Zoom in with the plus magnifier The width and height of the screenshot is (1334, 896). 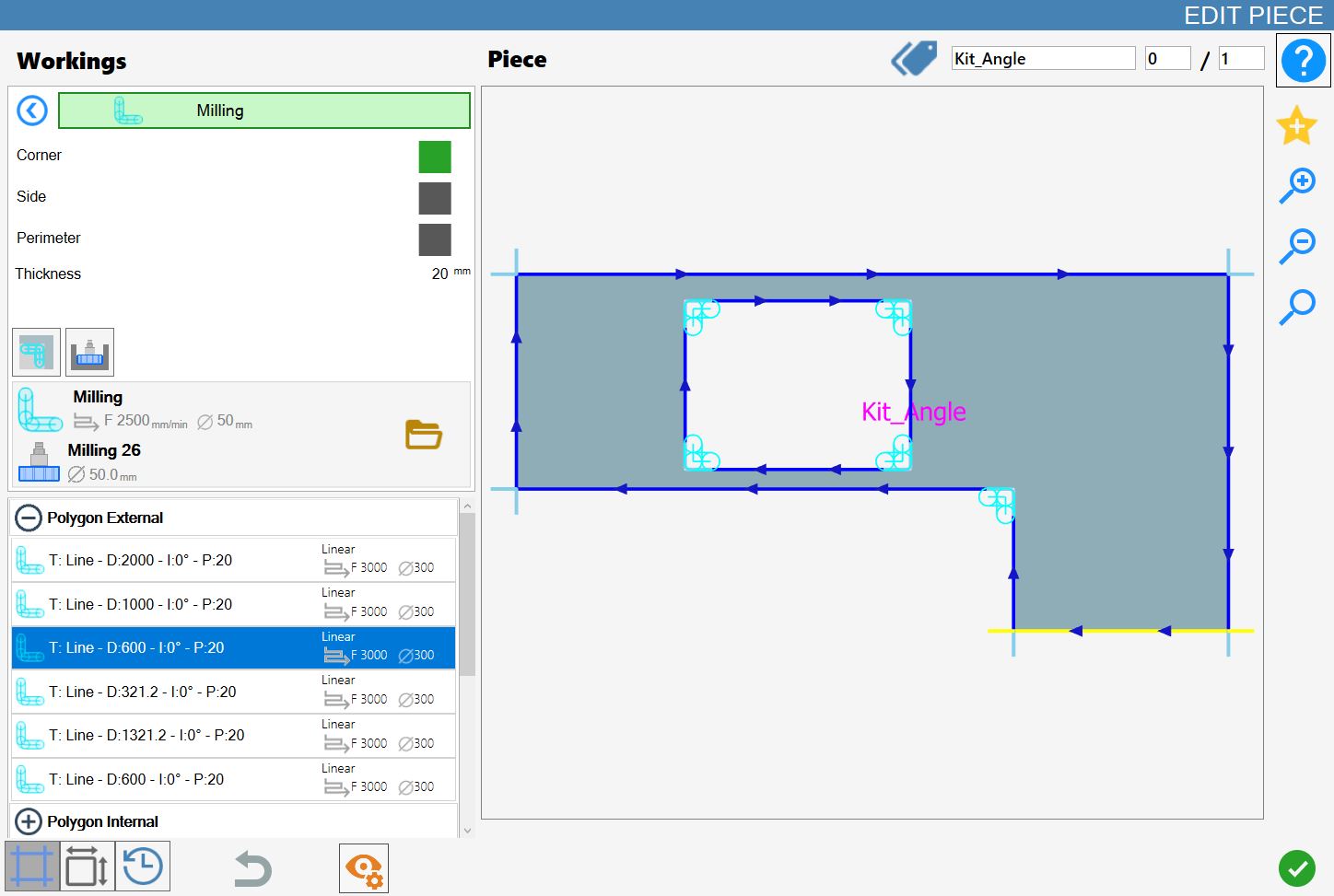[x=1297, y=185]
